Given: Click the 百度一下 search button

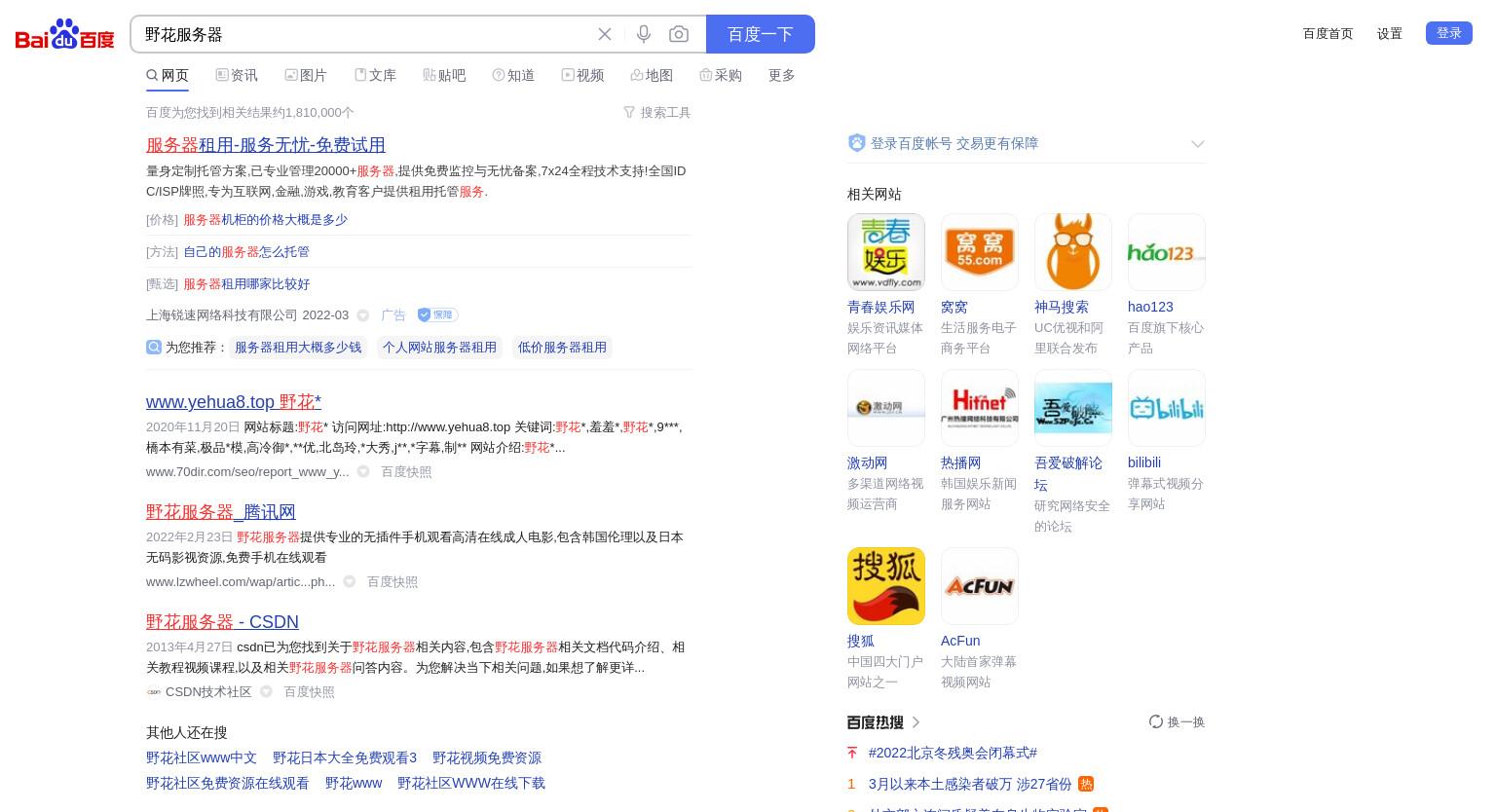Looking at the screenshot, I should 761,34.
